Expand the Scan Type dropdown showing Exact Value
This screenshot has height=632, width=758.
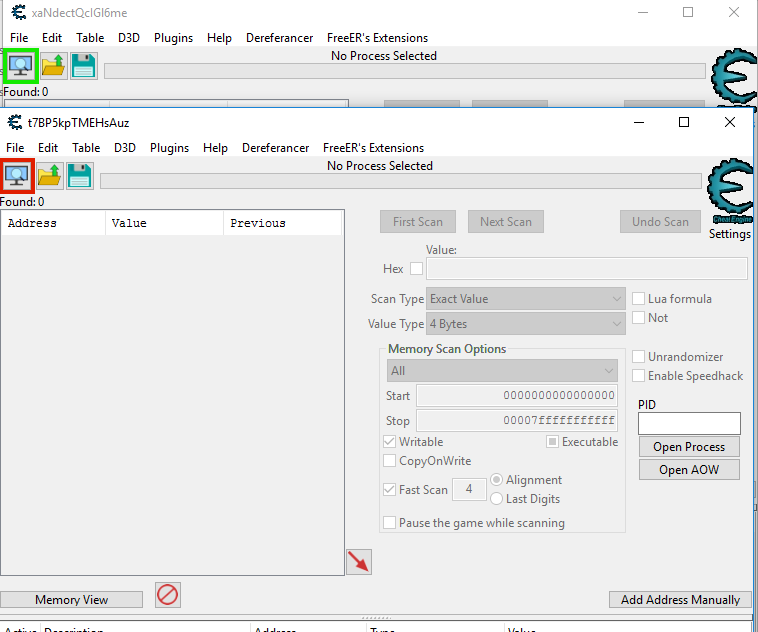(526, 299)
